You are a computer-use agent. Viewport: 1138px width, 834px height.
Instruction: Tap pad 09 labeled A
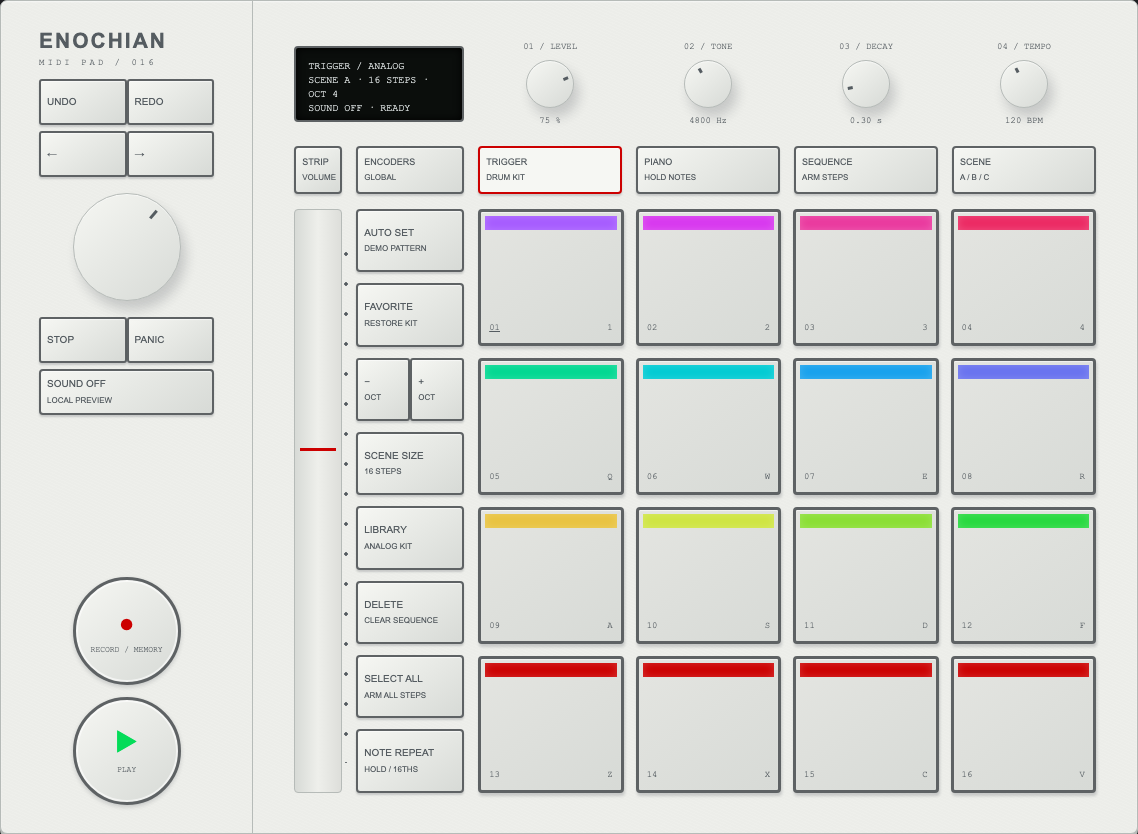click(551, 576)
